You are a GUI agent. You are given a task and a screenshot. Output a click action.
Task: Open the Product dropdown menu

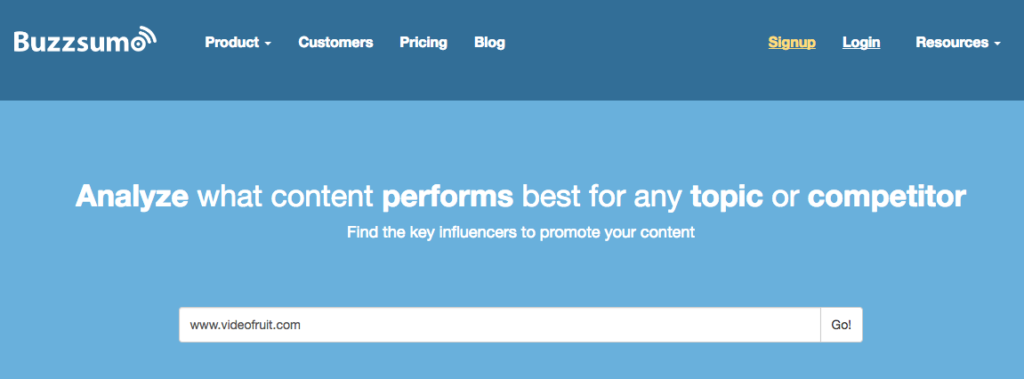238,42
